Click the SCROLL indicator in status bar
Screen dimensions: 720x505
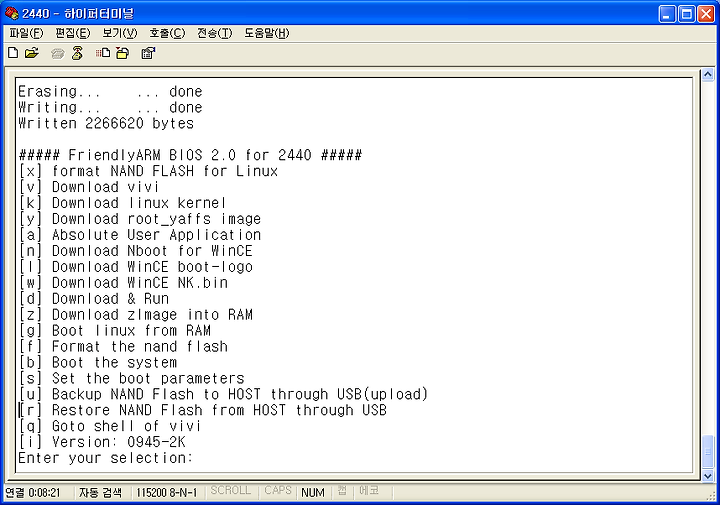click(231, 491)
